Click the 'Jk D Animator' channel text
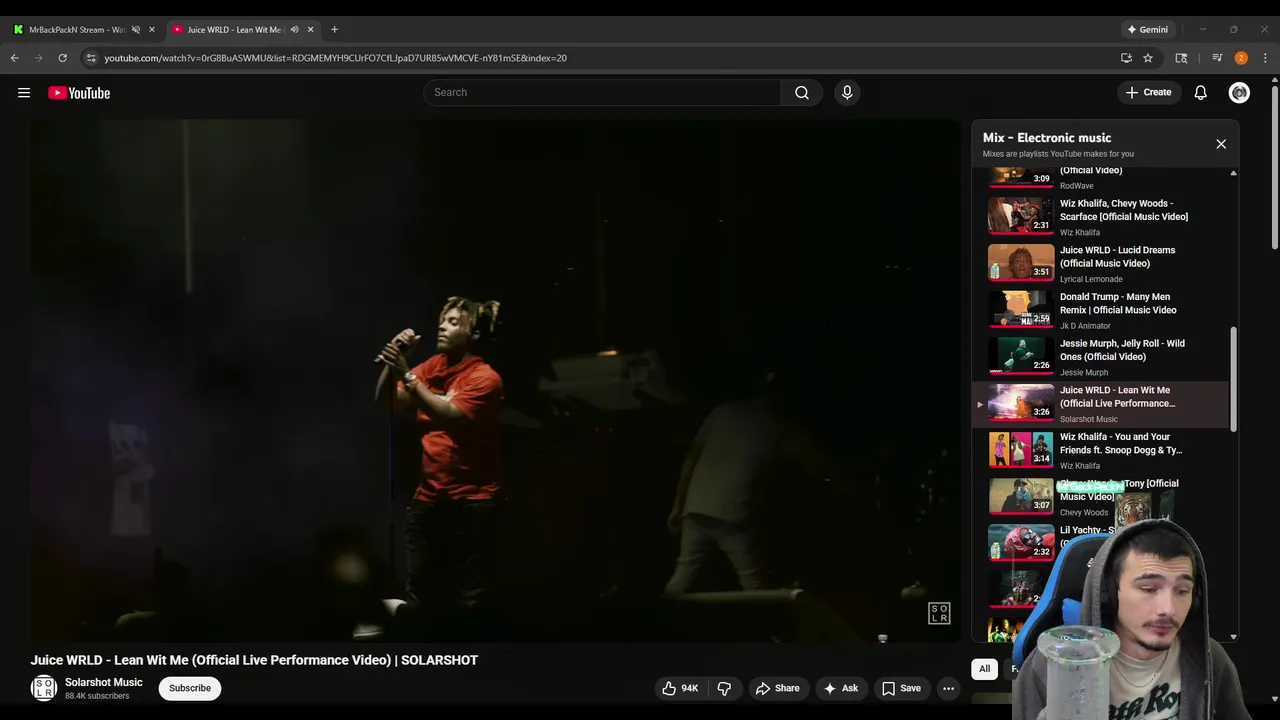The image size is (1280, 720). coord(1085,326)
